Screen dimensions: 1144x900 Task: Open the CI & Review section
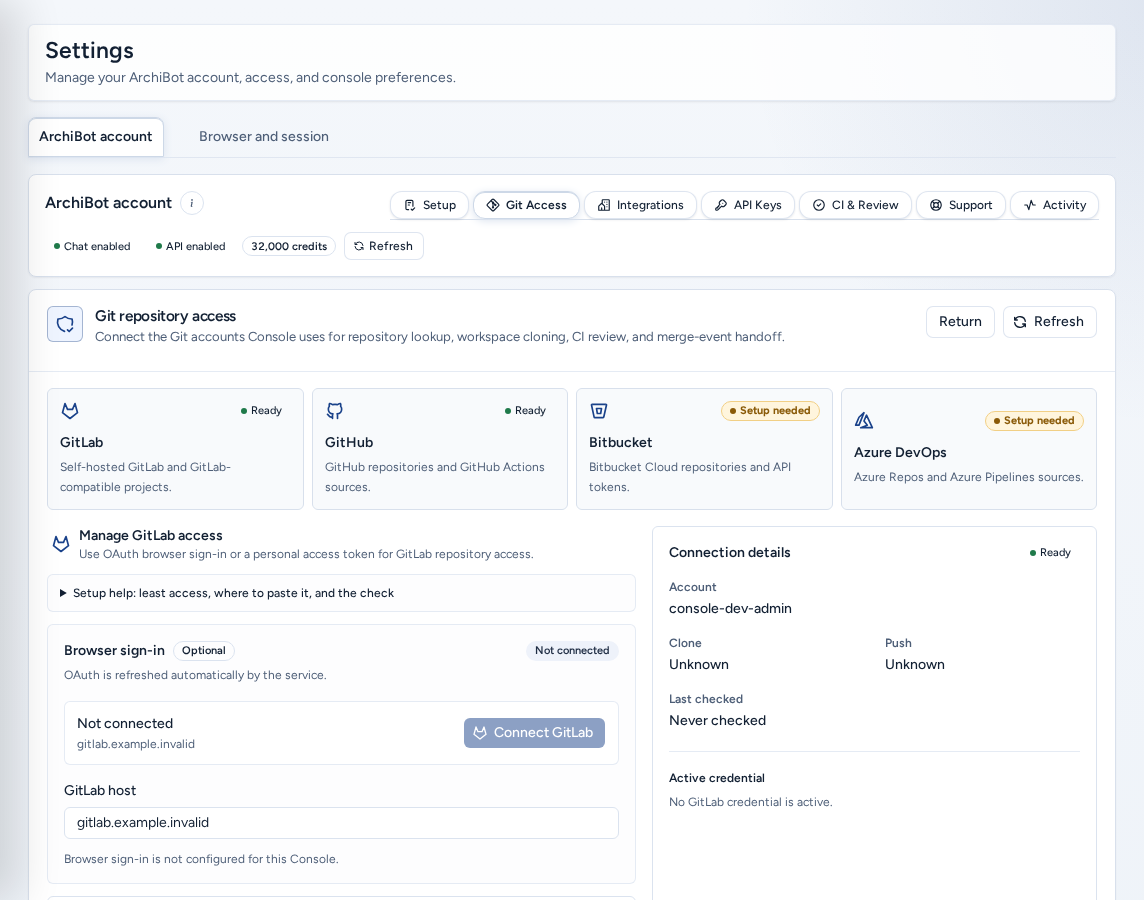pyautogui.click(x=855, y=205)
